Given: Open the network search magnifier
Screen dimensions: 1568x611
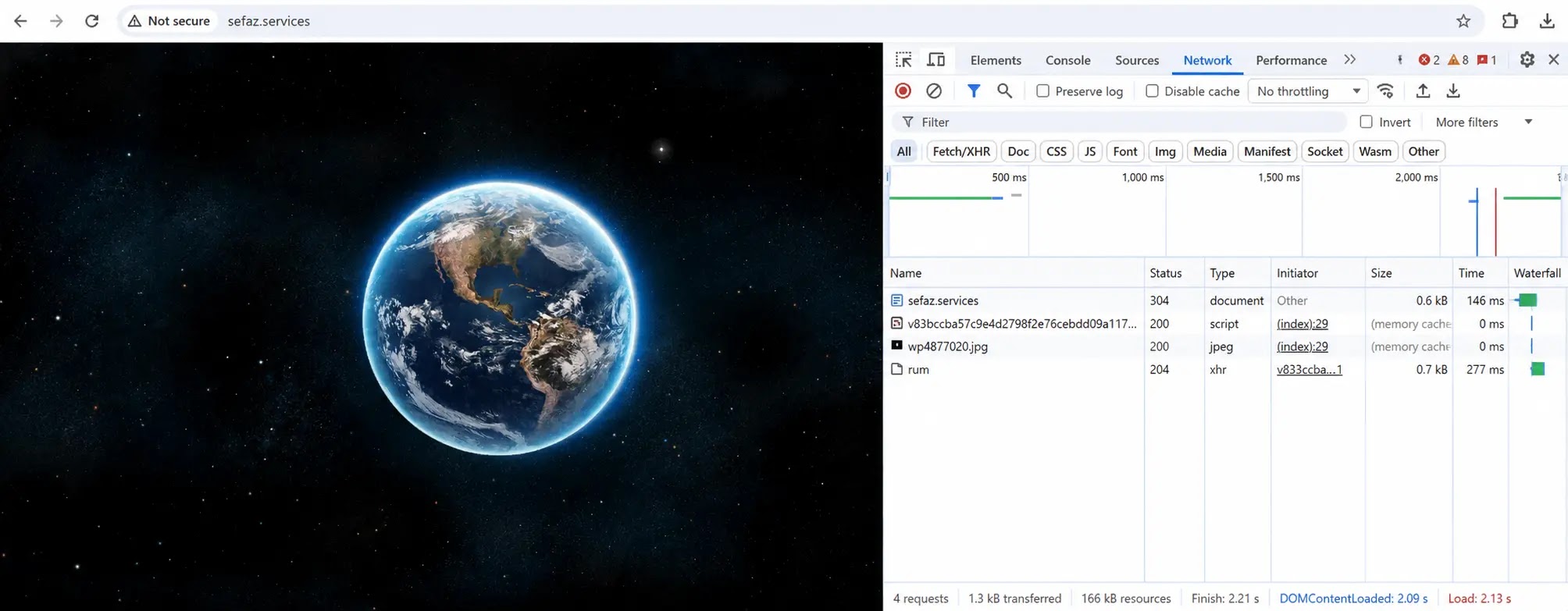Looking at the screenshot, I should pyautogui.click(x=1005, y=91).
